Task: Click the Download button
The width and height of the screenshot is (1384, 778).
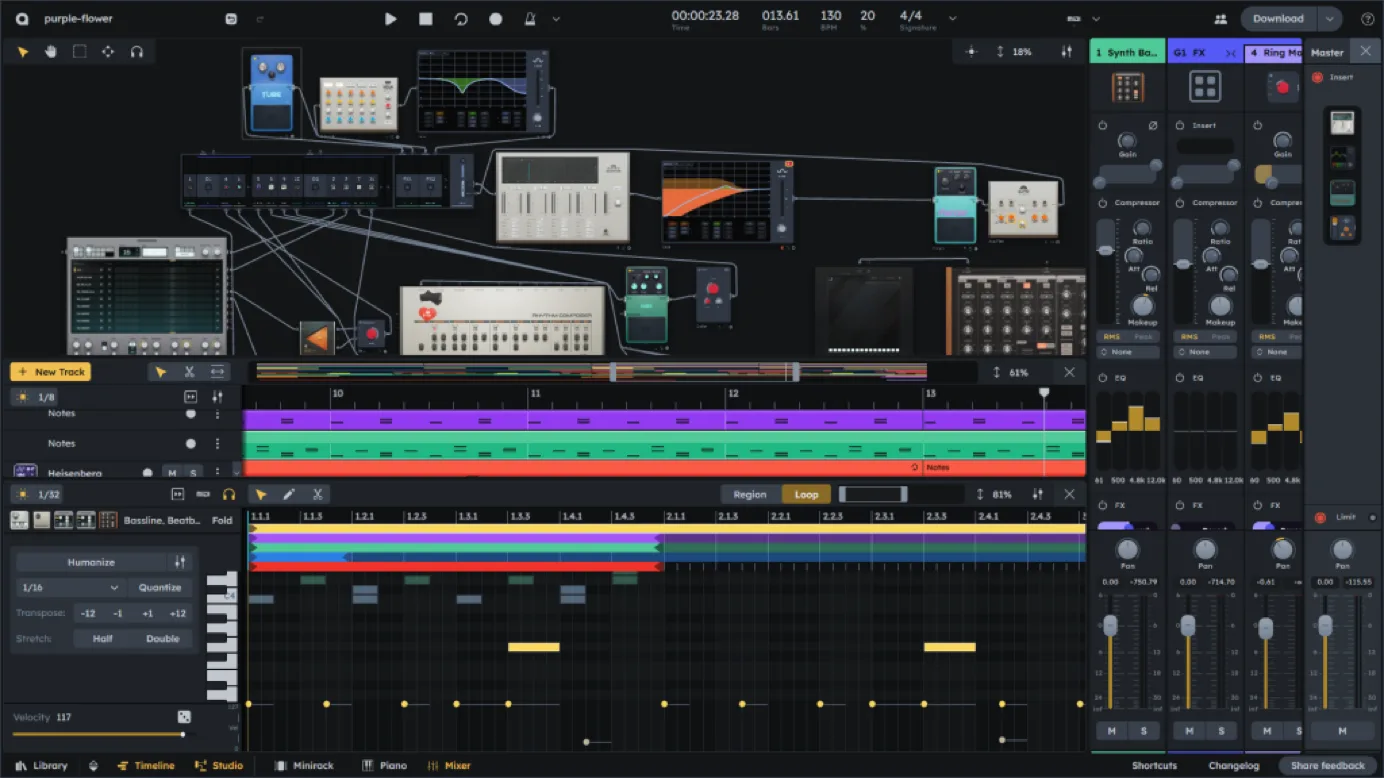Action: (1278, 18)
